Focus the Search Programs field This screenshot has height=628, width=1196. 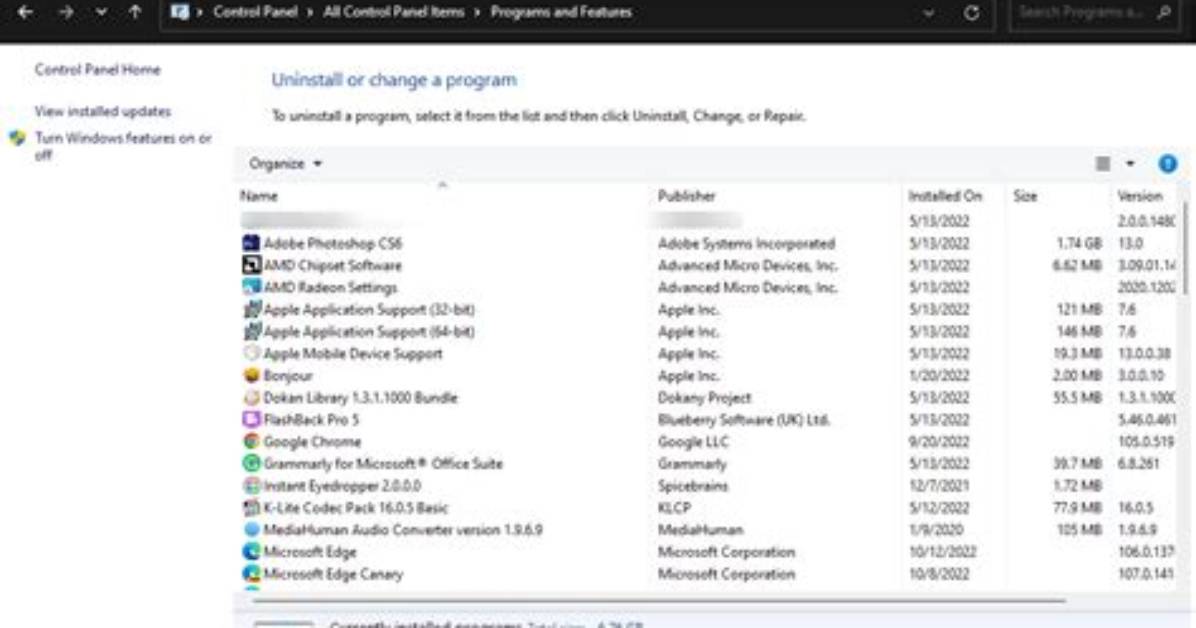click(x=1094, y=13)
